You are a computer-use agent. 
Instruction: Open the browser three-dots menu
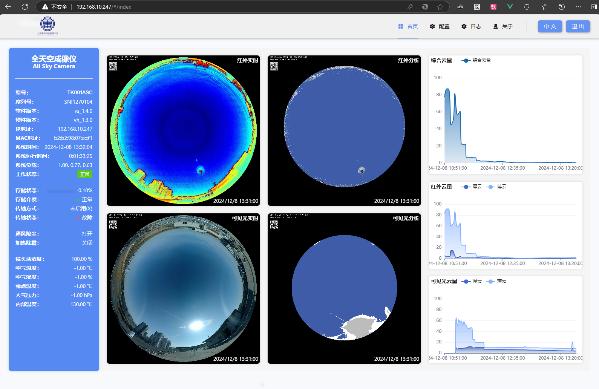coord(578,6)
